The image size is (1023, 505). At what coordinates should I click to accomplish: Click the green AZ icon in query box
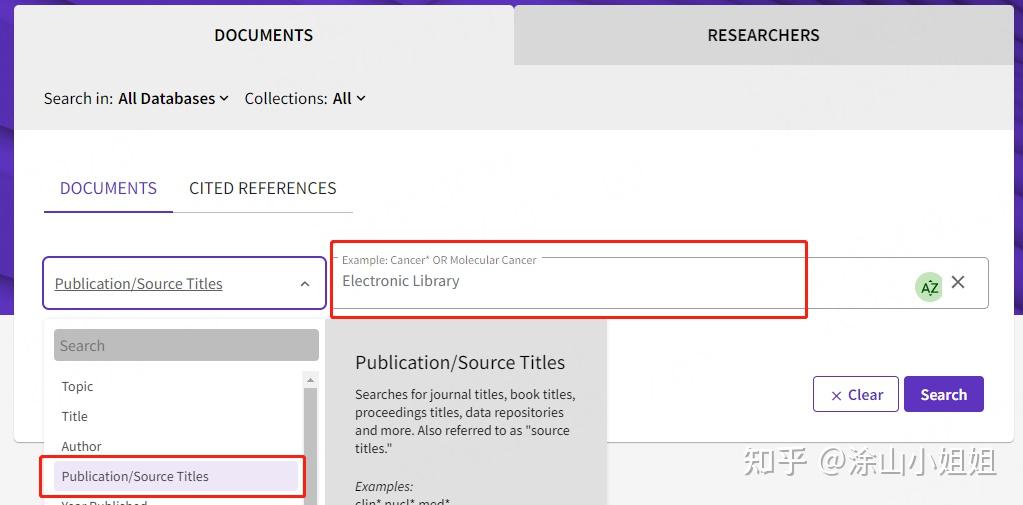click(929, 287)
